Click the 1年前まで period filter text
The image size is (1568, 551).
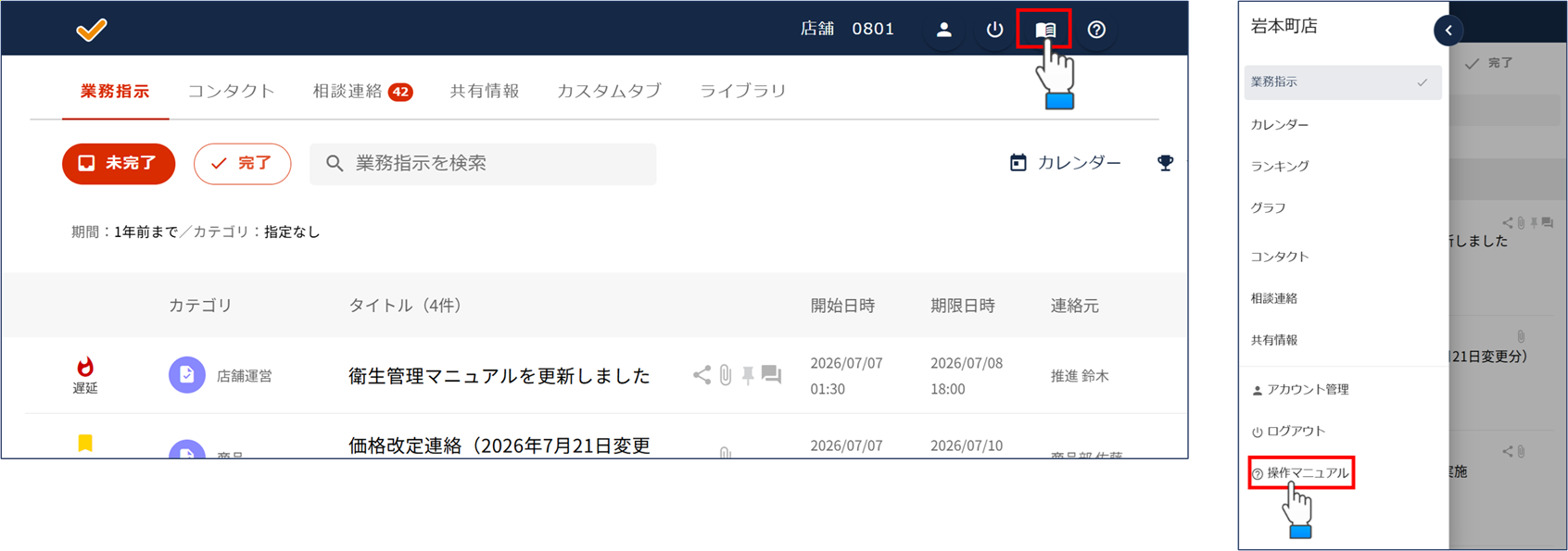click(x=145, y=232)
